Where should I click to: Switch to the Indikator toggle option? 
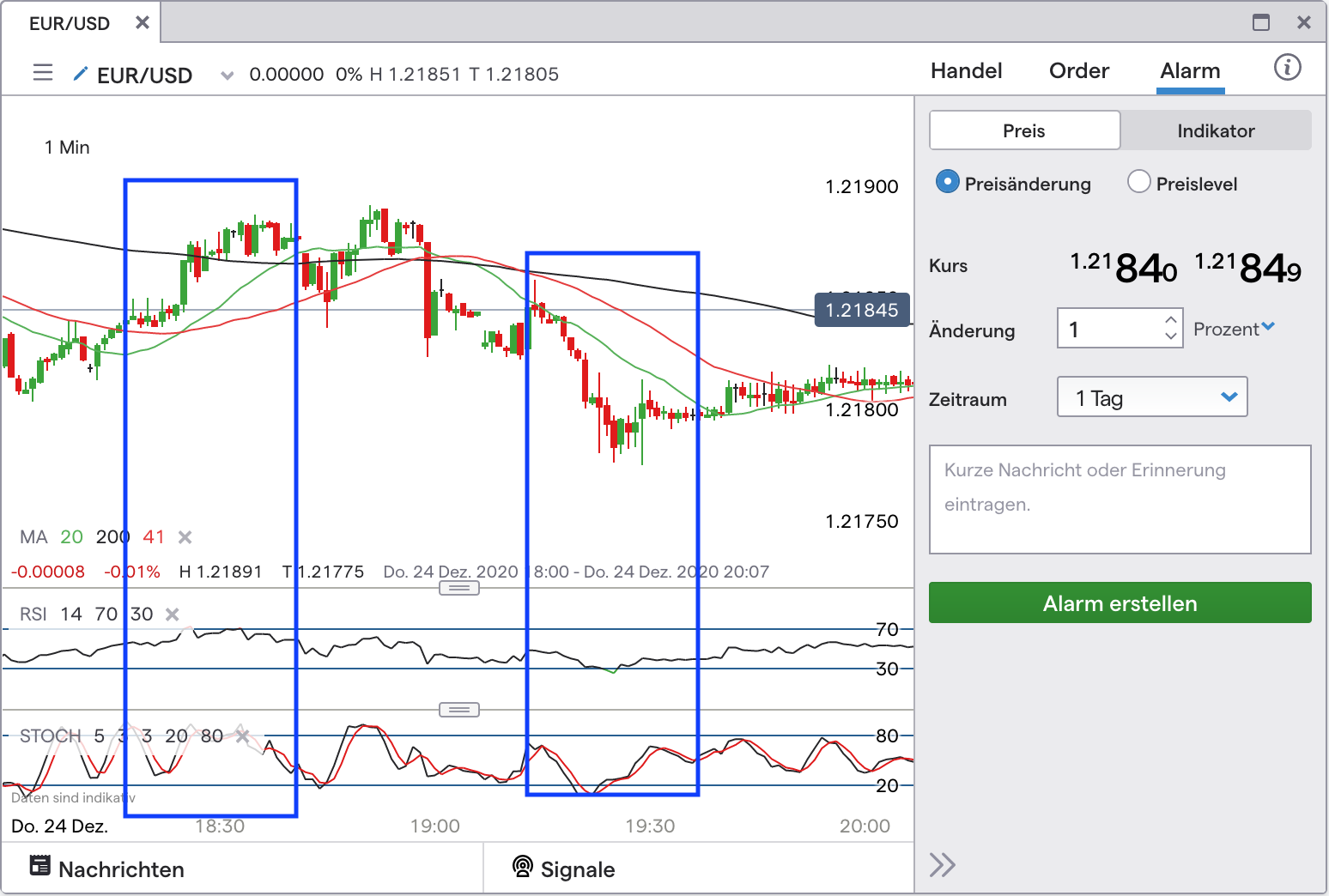[1215, 130]
